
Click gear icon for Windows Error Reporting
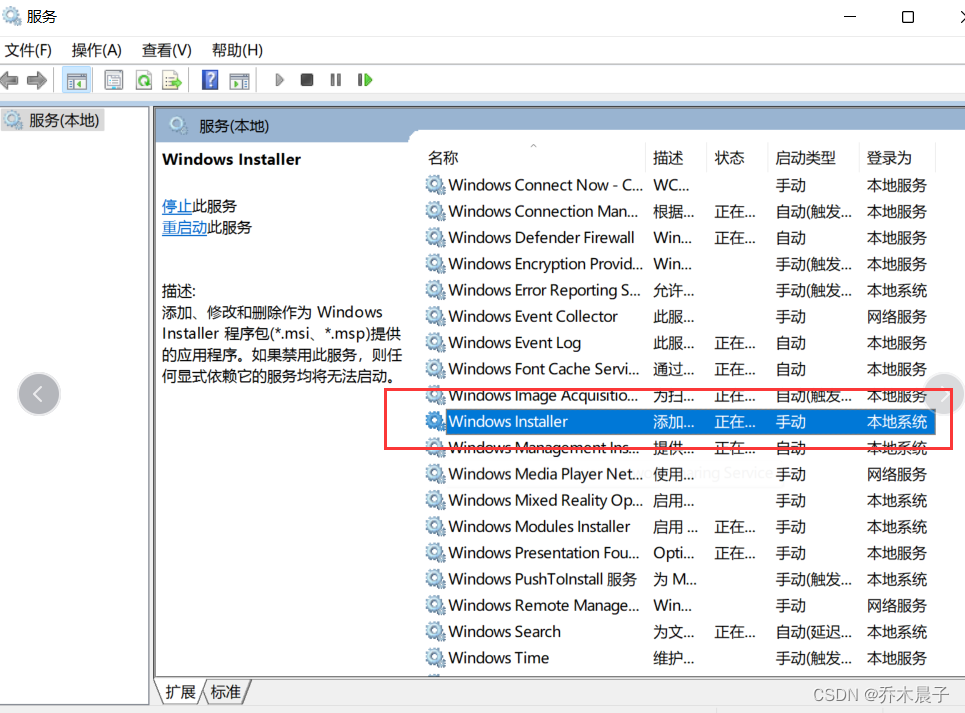435,290
